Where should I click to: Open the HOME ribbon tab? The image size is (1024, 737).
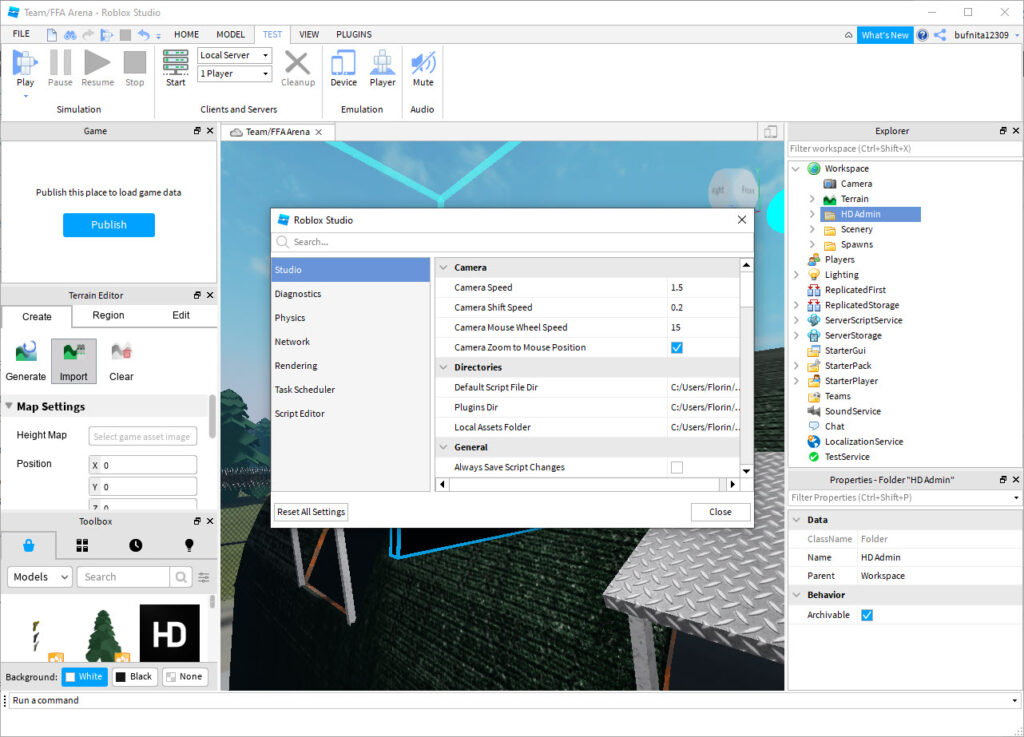(x=186, y=35)
